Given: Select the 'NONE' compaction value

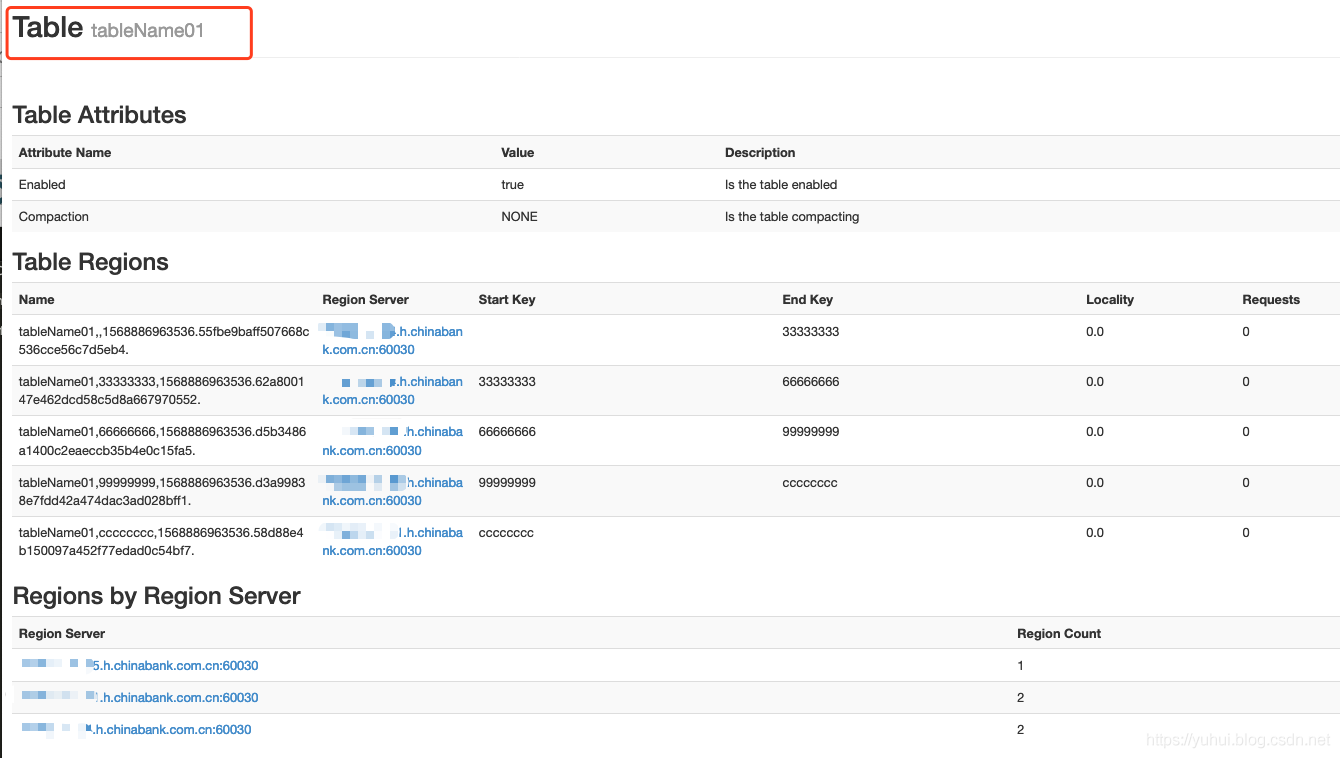Looking at the screenshot, I should tap(519, 217).
